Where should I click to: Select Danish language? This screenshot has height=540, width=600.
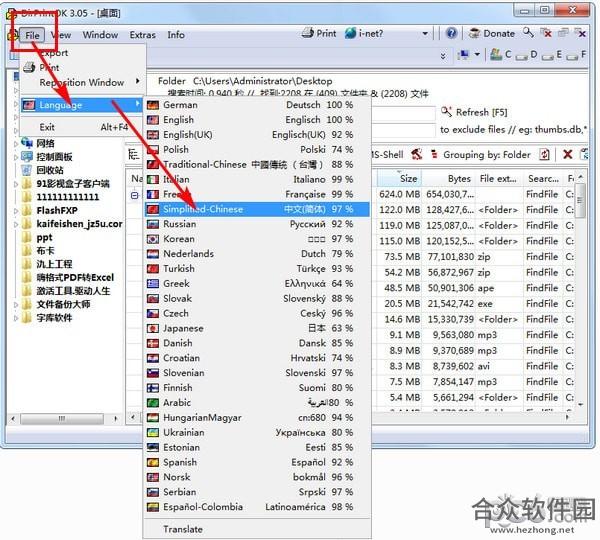pos(256,343)
